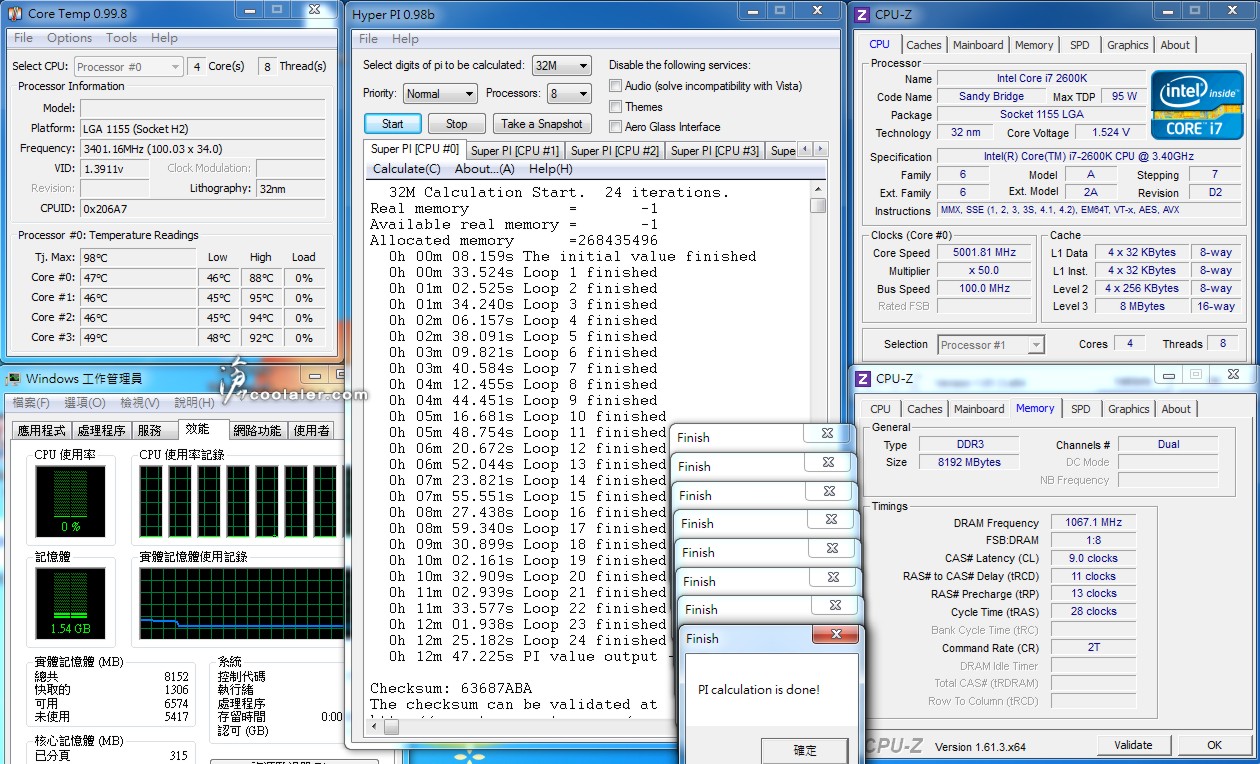Confirm the PI calculation done dialog
The width and height of the screenshot is (1260, 764).
click(805, 750)
